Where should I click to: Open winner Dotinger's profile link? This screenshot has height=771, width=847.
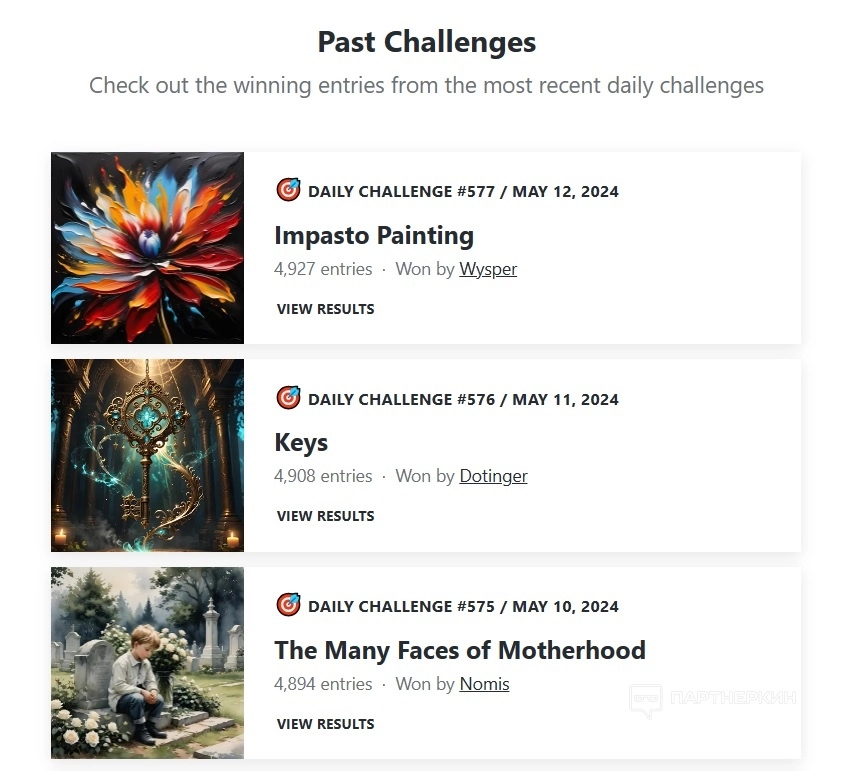pos(493,476)
